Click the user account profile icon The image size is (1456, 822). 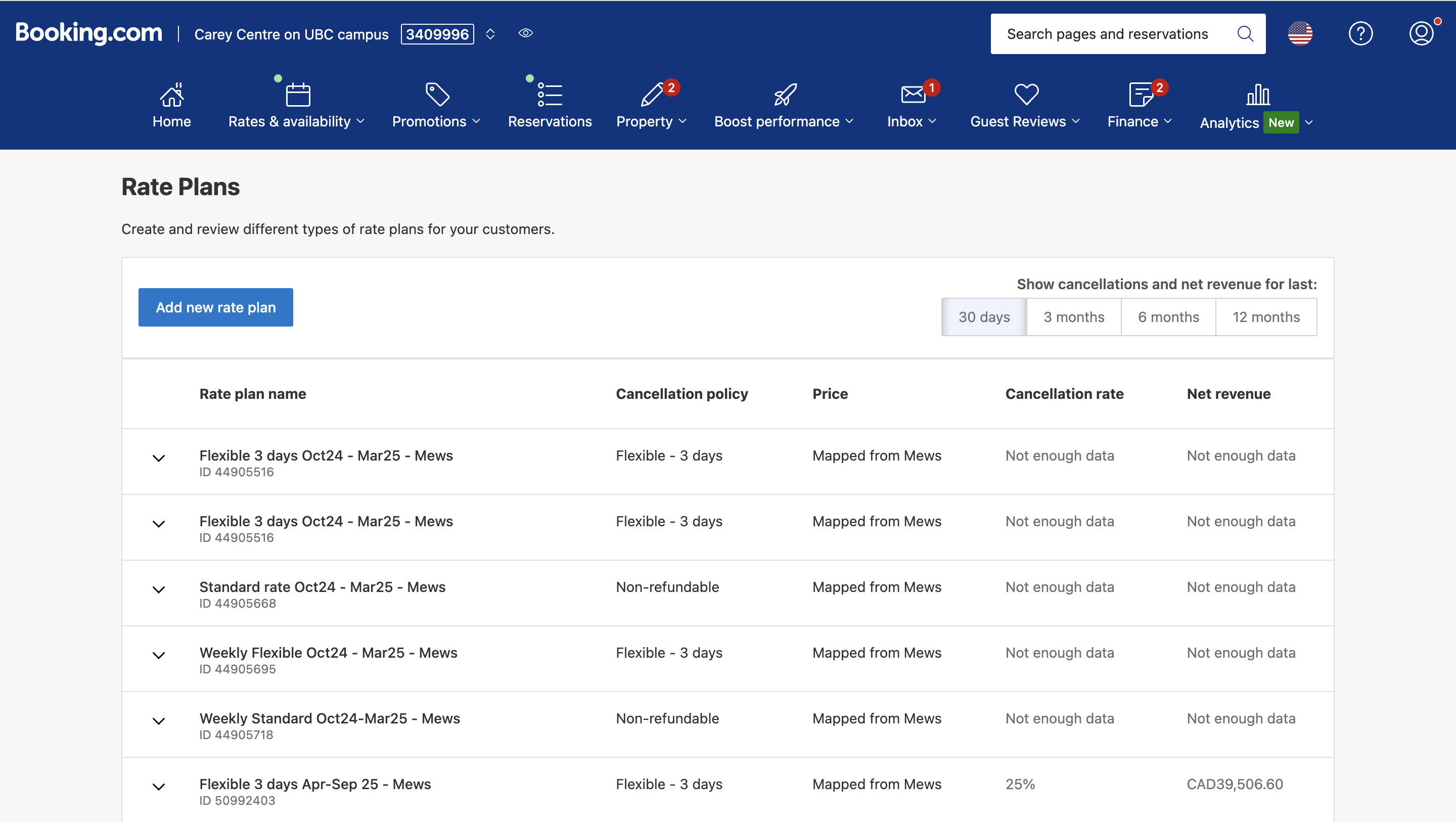tap(1421, 34)
